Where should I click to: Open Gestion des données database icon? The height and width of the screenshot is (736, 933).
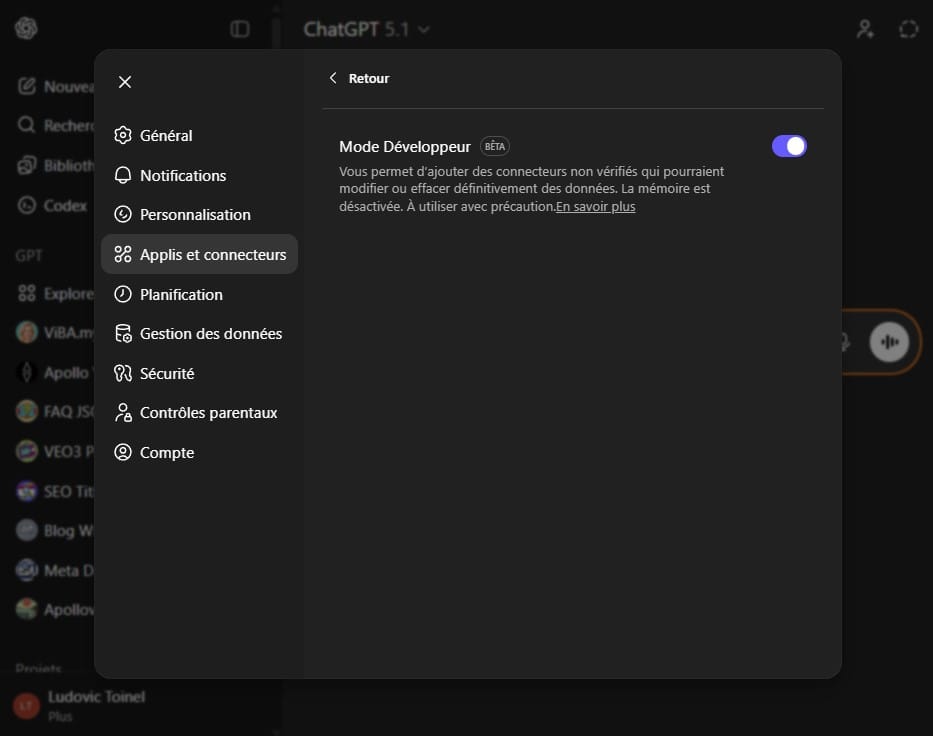tap(123, 334)
